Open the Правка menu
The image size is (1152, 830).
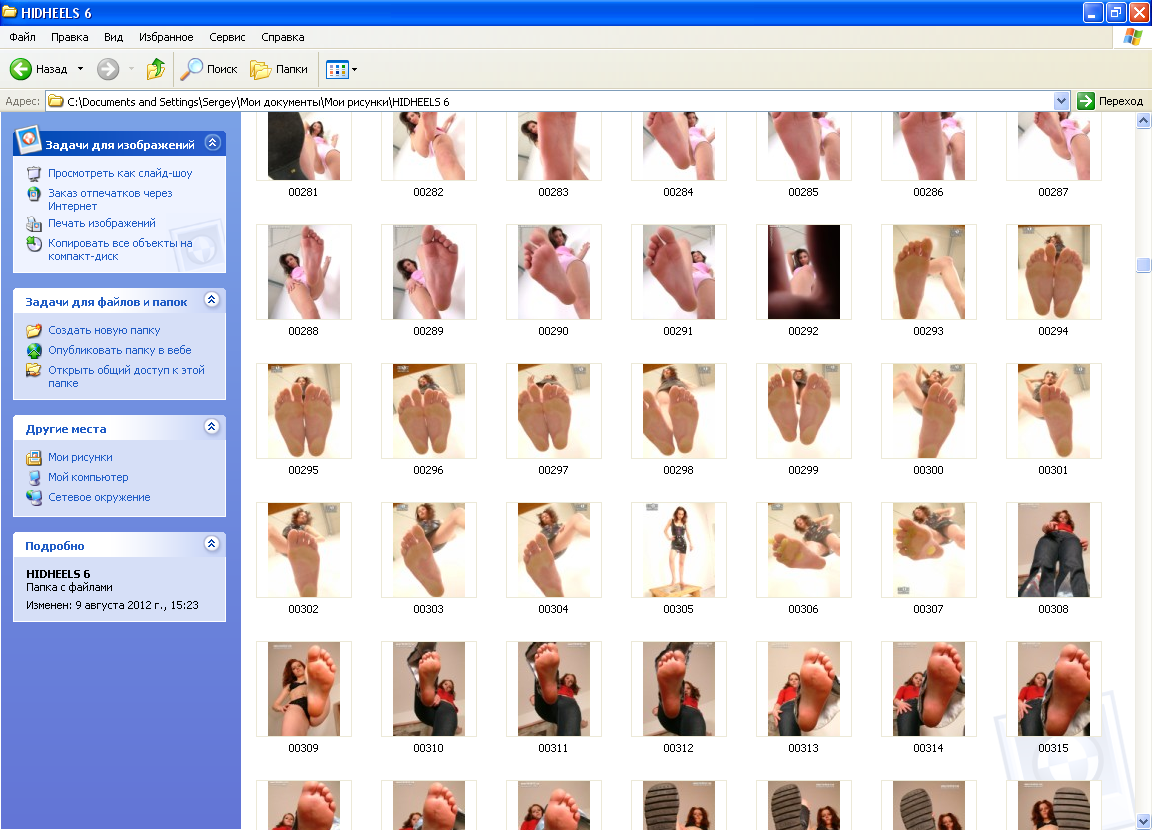pos(70,37)
